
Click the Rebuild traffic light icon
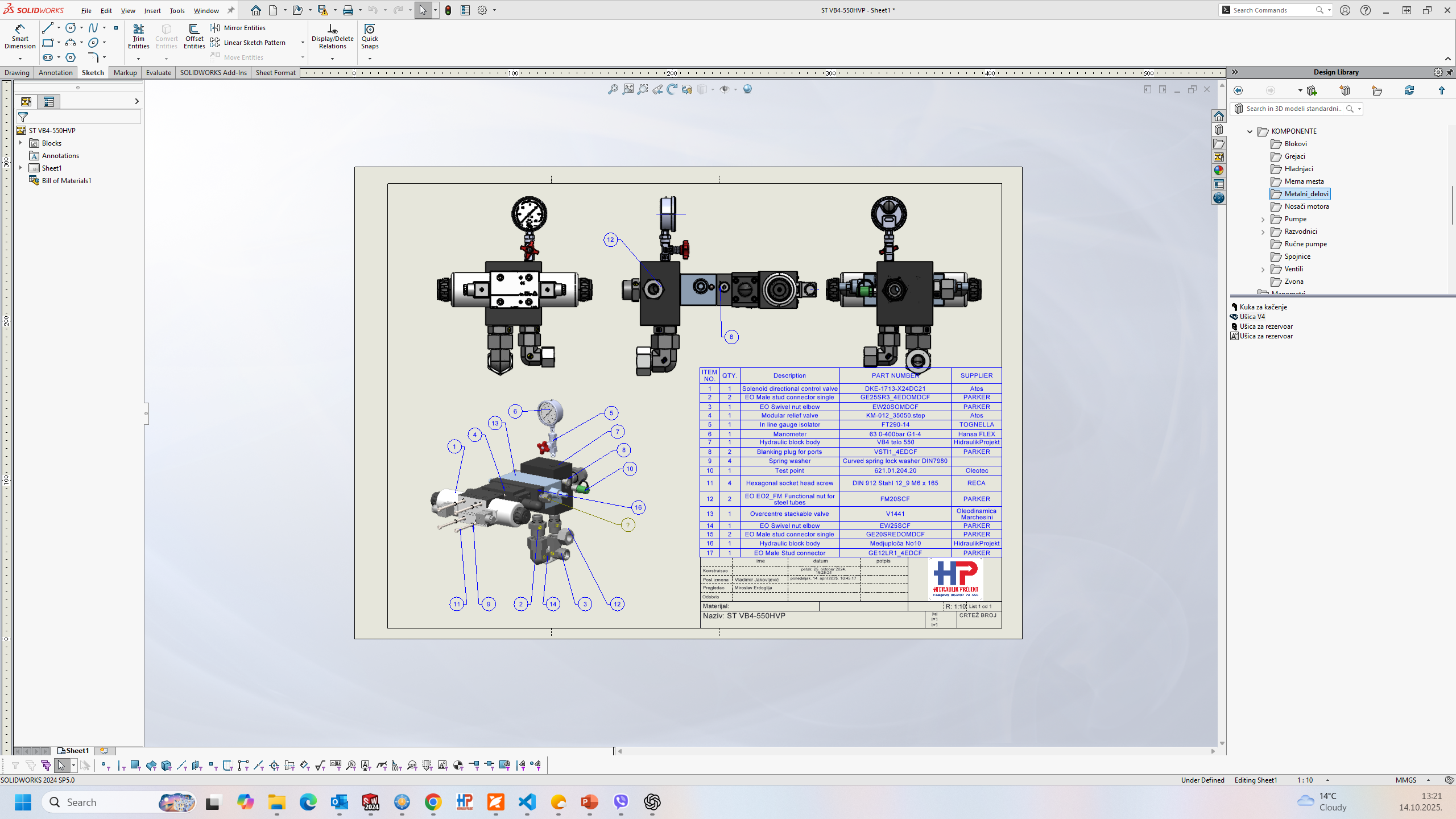click(448, 10)
